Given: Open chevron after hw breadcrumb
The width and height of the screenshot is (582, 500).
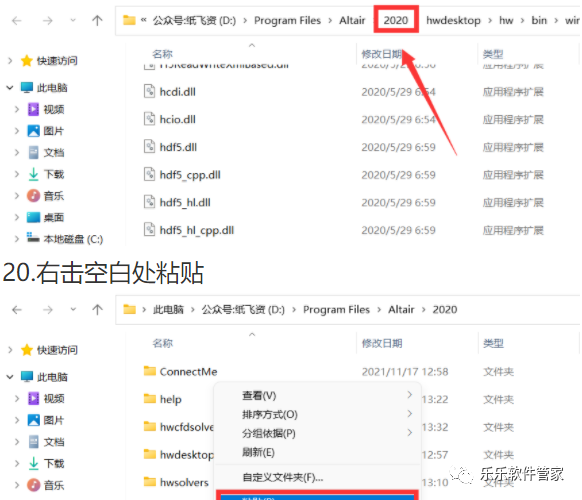Looking at the screenshot, I should 522,21.
